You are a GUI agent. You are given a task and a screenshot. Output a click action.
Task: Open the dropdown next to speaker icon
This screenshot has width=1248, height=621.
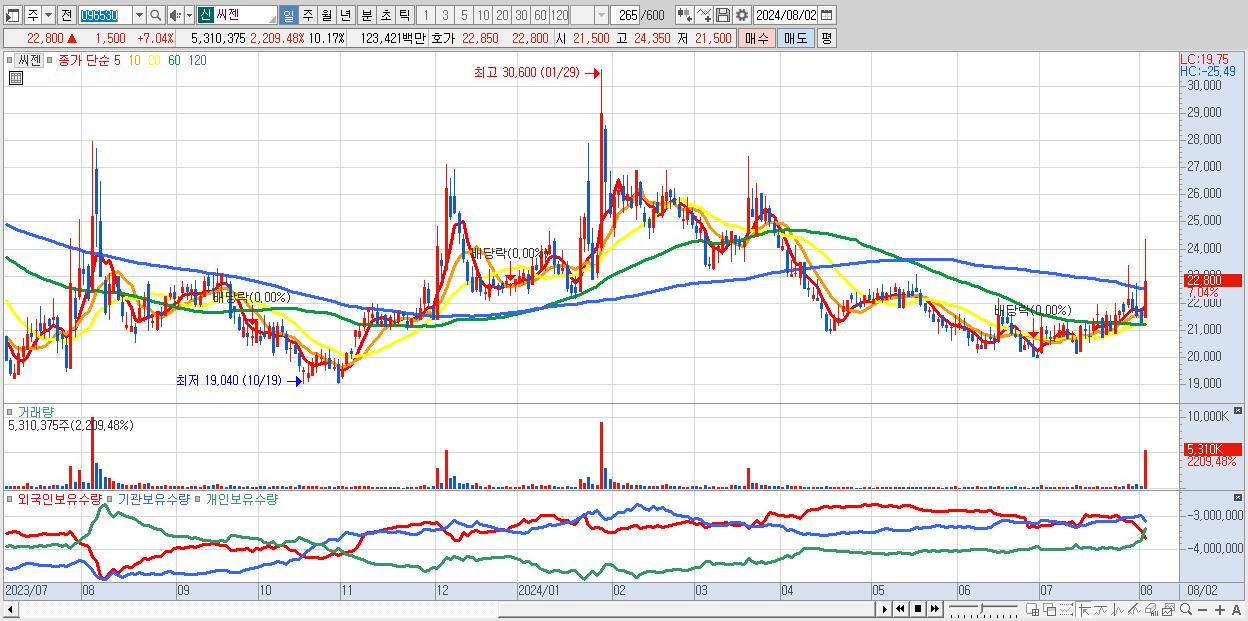tap(189, 15)
